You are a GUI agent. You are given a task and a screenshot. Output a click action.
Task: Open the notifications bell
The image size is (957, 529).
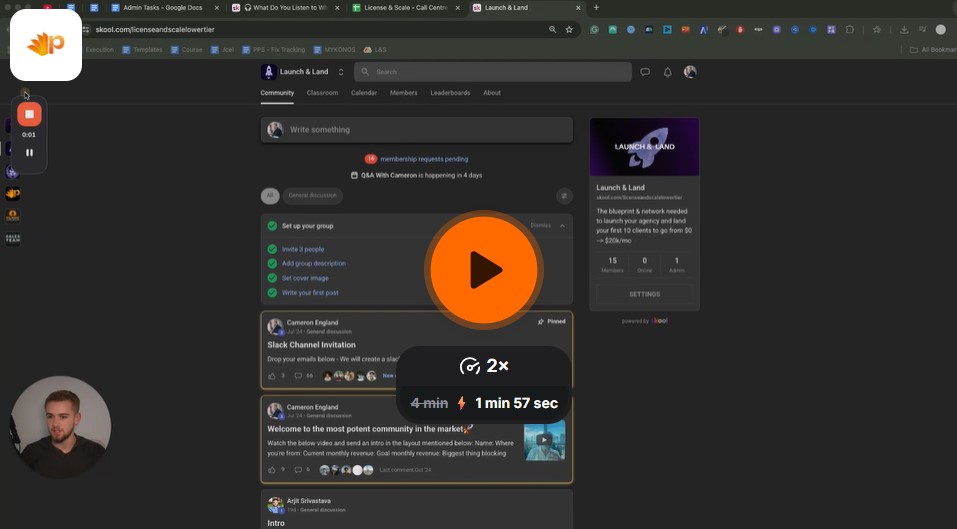(x=668, y=72)
